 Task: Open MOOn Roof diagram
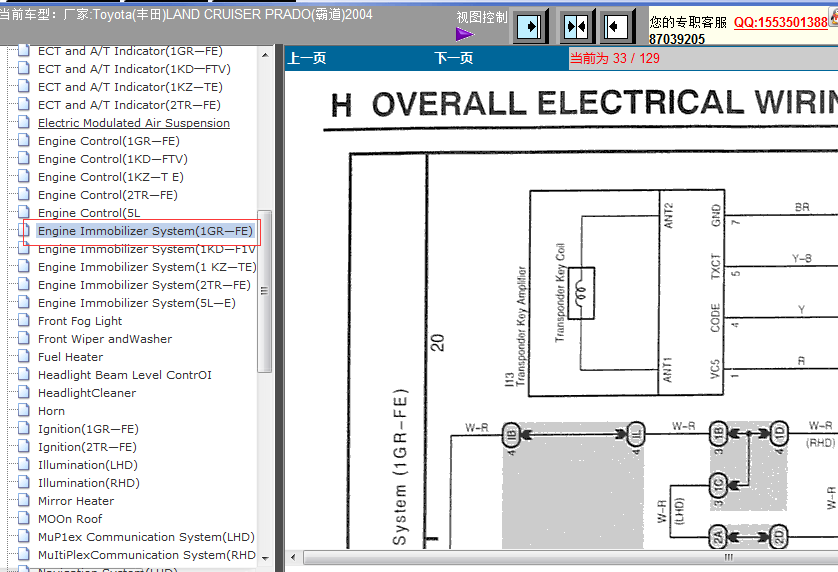click(70, 519)
